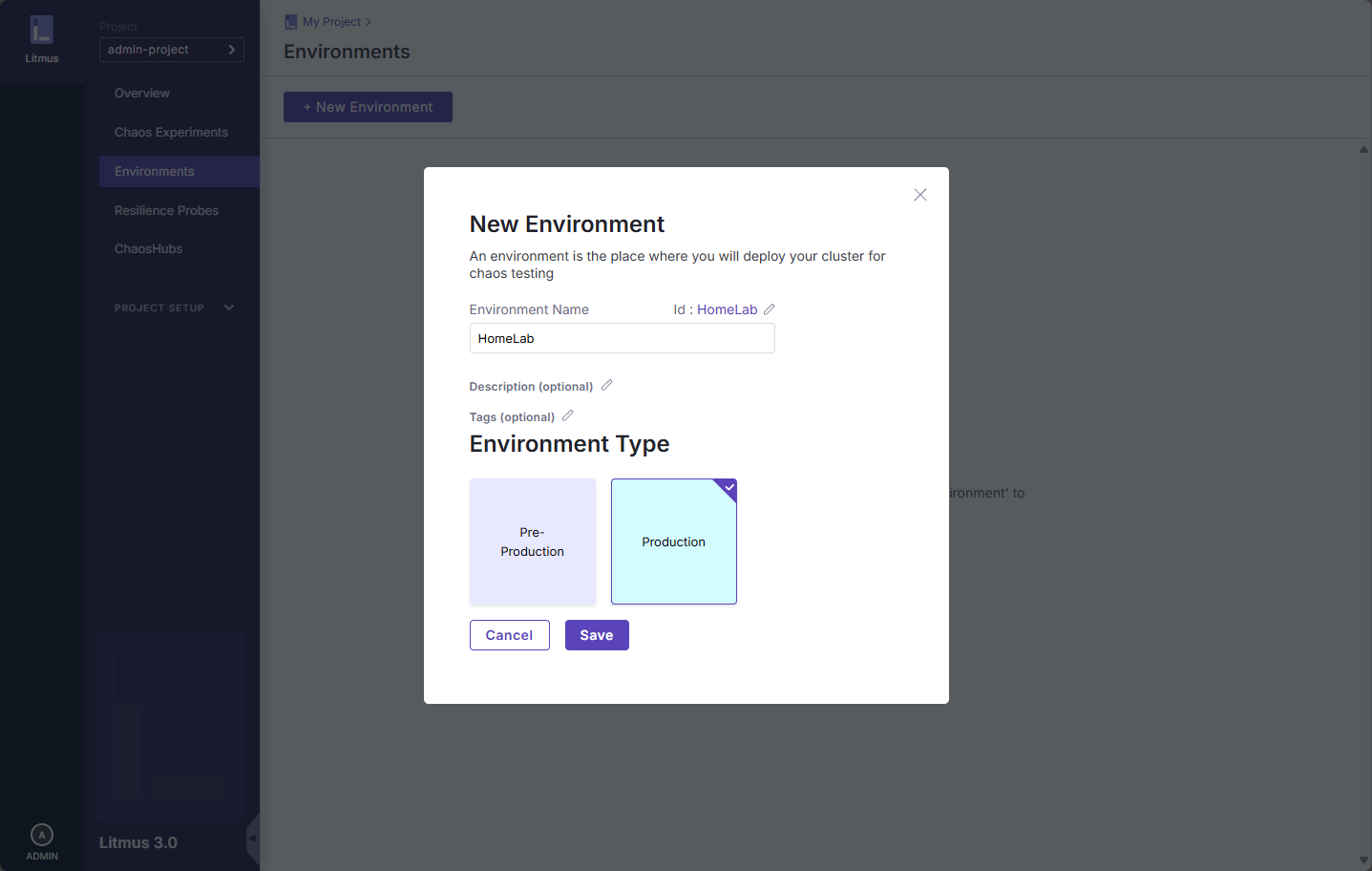1372x871 pixels.
Task: Select the Pre-Production environment type card
Action: click(x=533, y=542)
